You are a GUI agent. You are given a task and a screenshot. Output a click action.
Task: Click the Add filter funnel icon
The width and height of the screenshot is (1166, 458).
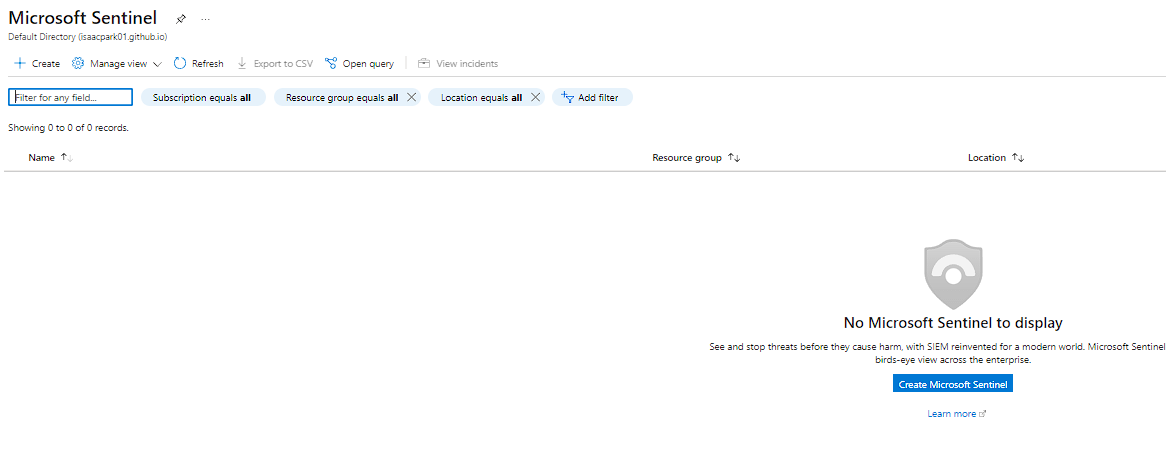[x=567, y=97]
